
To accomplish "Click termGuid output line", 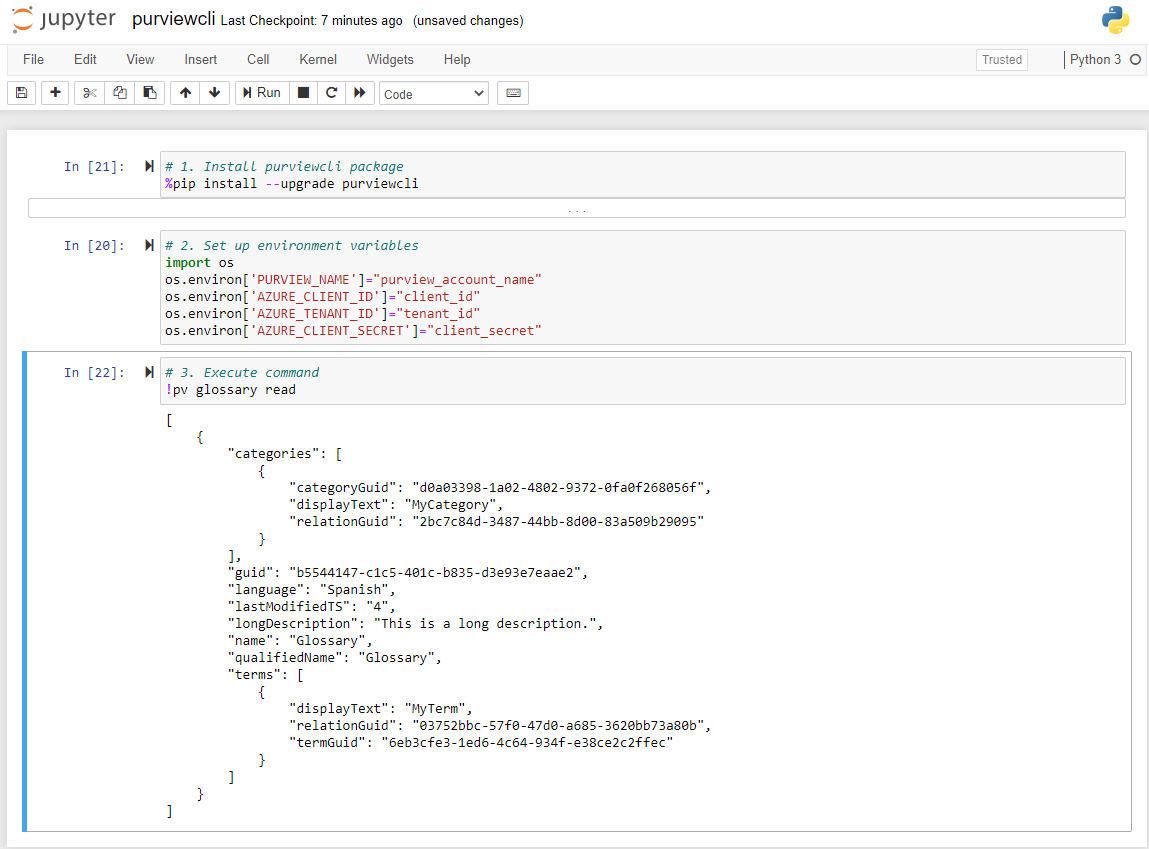I will (481, 742).
